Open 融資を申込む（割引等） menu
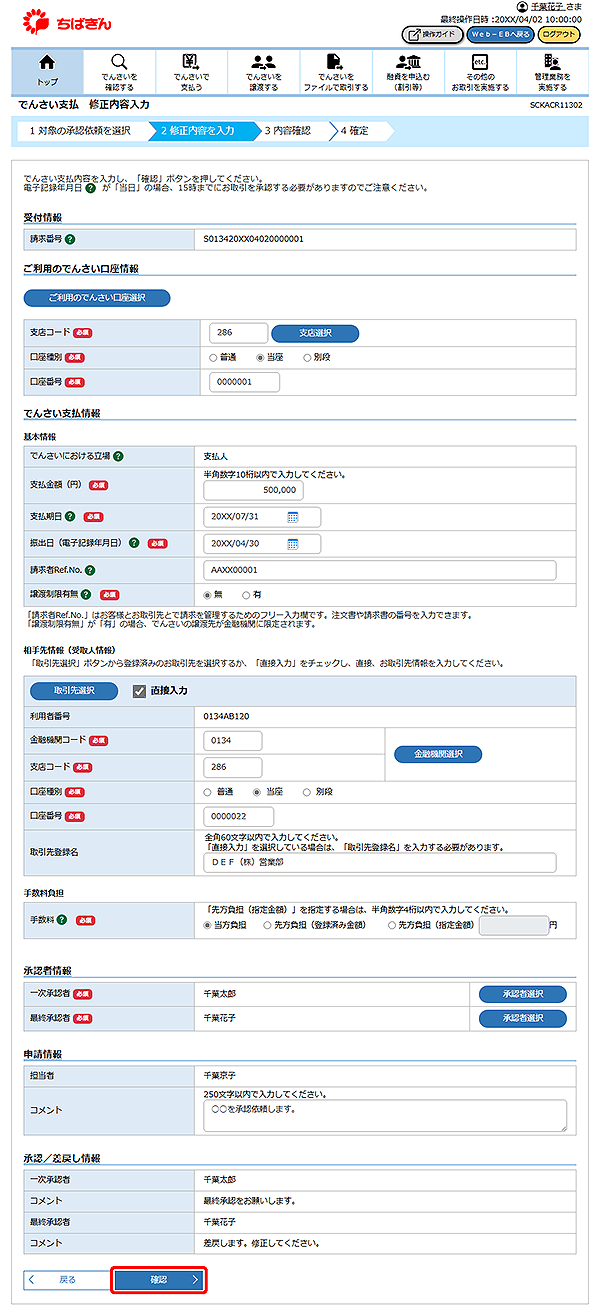Image resolution: width=600 pixels, height=1316 pixels. [x=408, y=70]
